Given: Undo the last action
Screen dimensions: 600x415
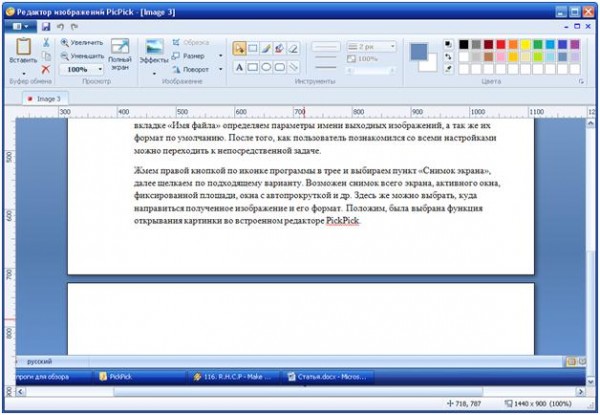Looking at the screenshot, I should point(60,26).
